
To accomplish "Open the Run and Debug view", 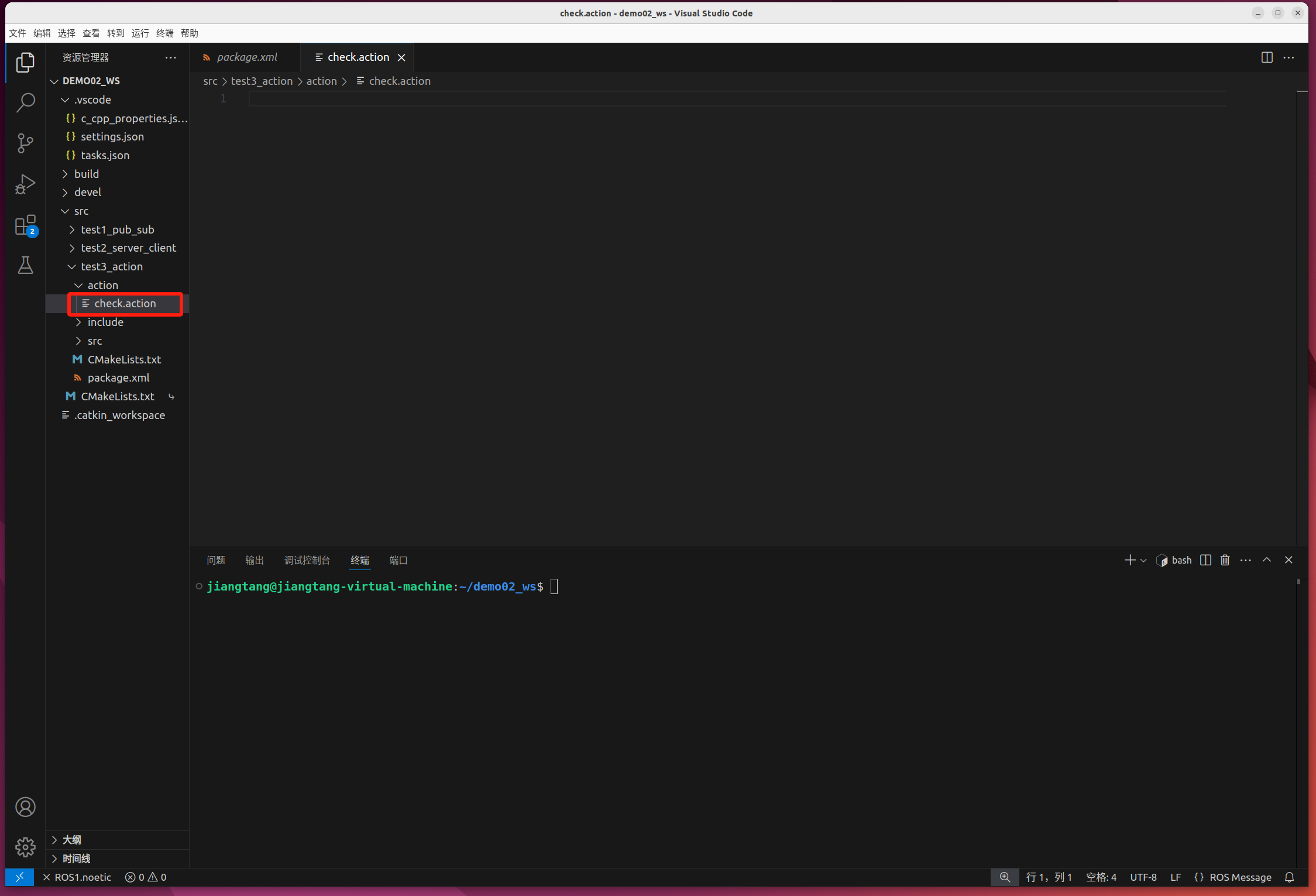I will [x=25, y=184].
